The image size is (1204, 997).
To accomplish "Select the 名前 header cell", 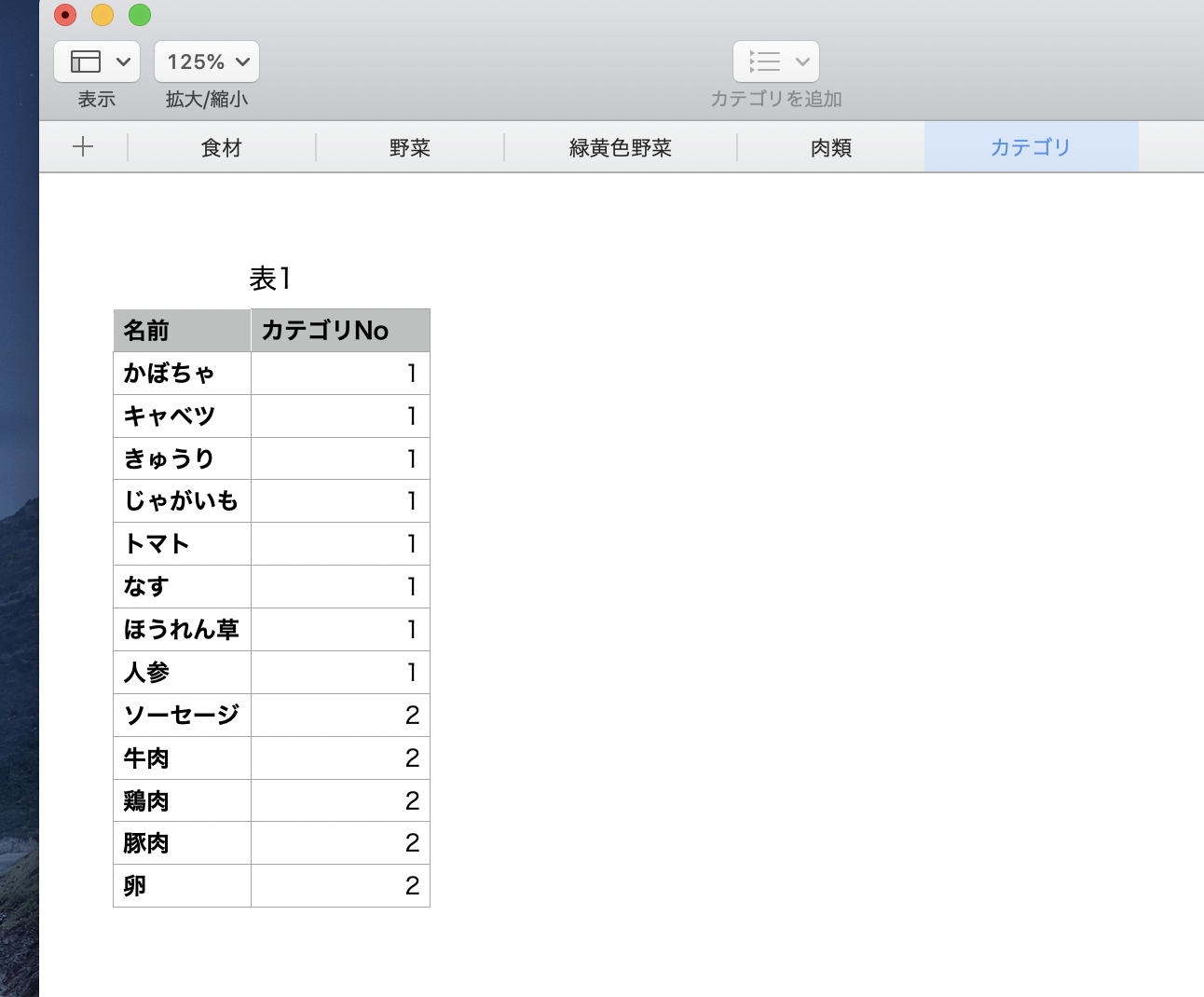I will tap(183, 331).
